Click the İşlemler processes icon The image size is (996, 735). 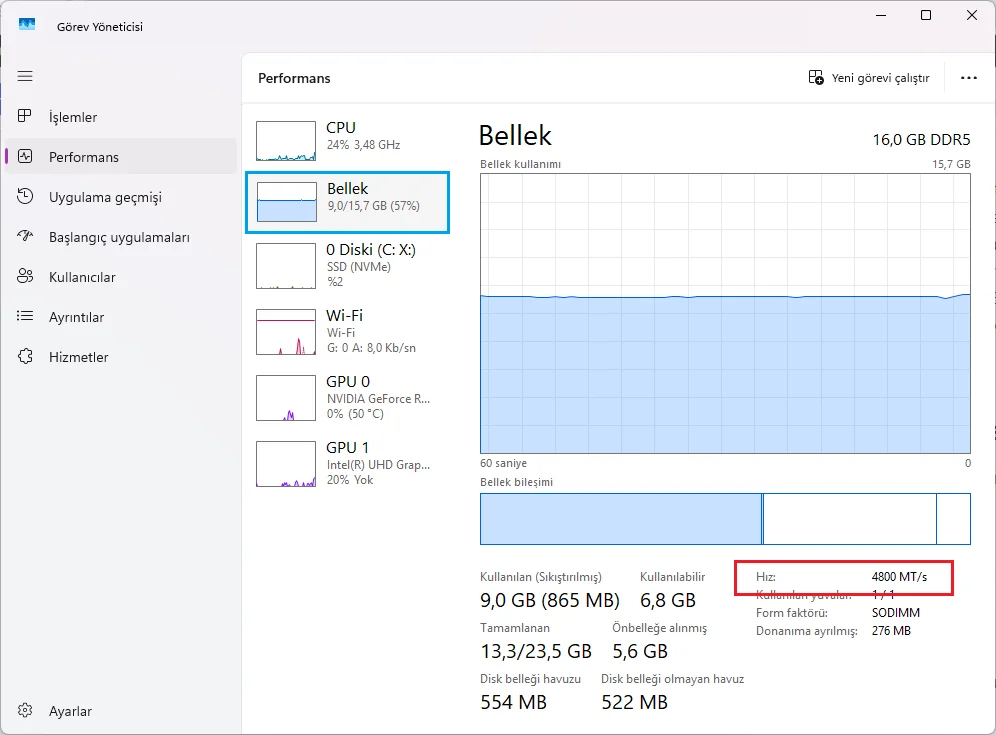click(25, 116)
